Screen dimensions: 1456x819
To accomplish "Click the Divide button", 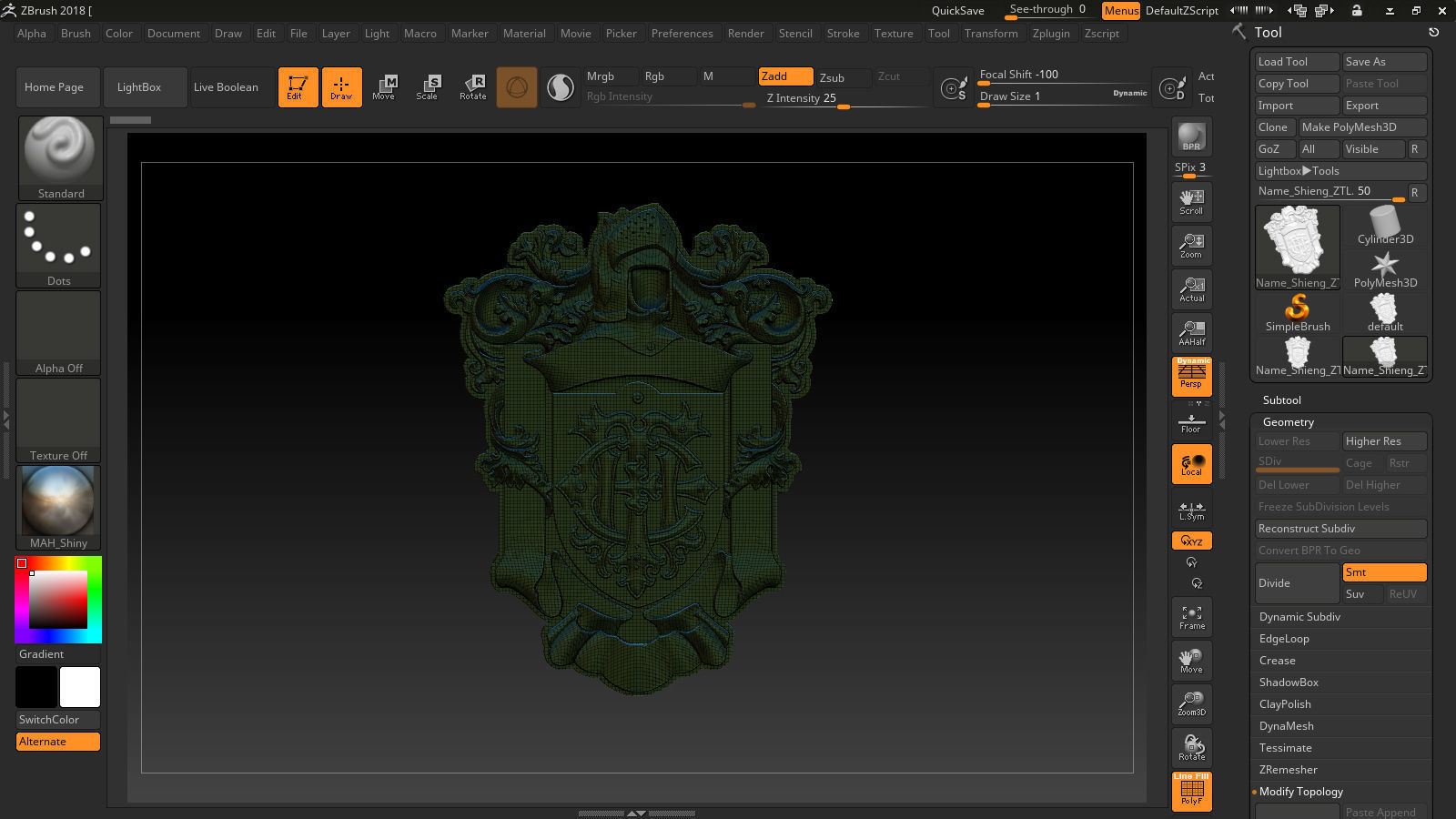I will pyautogui.click(x=1297, y=583).
